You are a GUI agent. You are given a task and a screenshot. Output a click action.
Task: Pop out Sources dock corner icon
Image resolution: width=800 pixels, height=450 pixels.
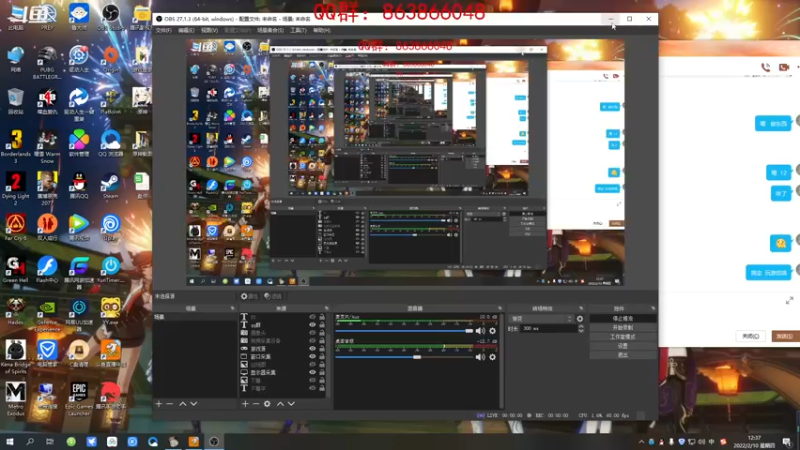pos(327,308)
